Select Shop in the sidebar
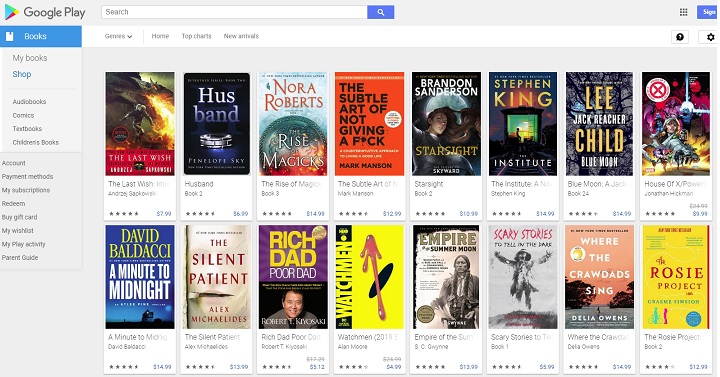This screenshot has width=720, height=377. (x=22, y=74)
